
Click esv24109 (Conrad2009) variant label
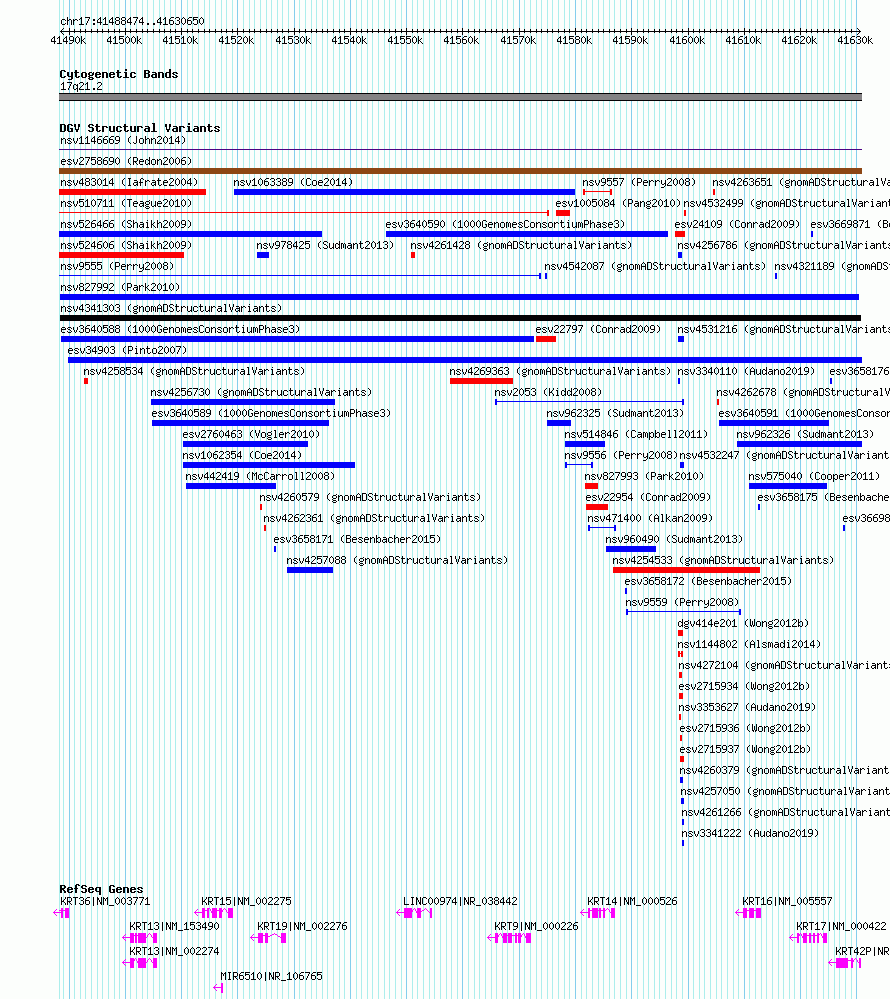click(737, 224)
